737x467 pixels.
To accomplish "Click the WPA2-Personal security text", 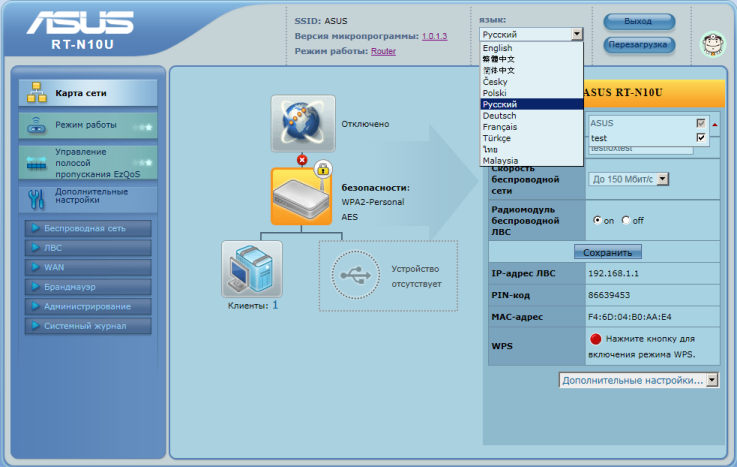I will (373, 202).
